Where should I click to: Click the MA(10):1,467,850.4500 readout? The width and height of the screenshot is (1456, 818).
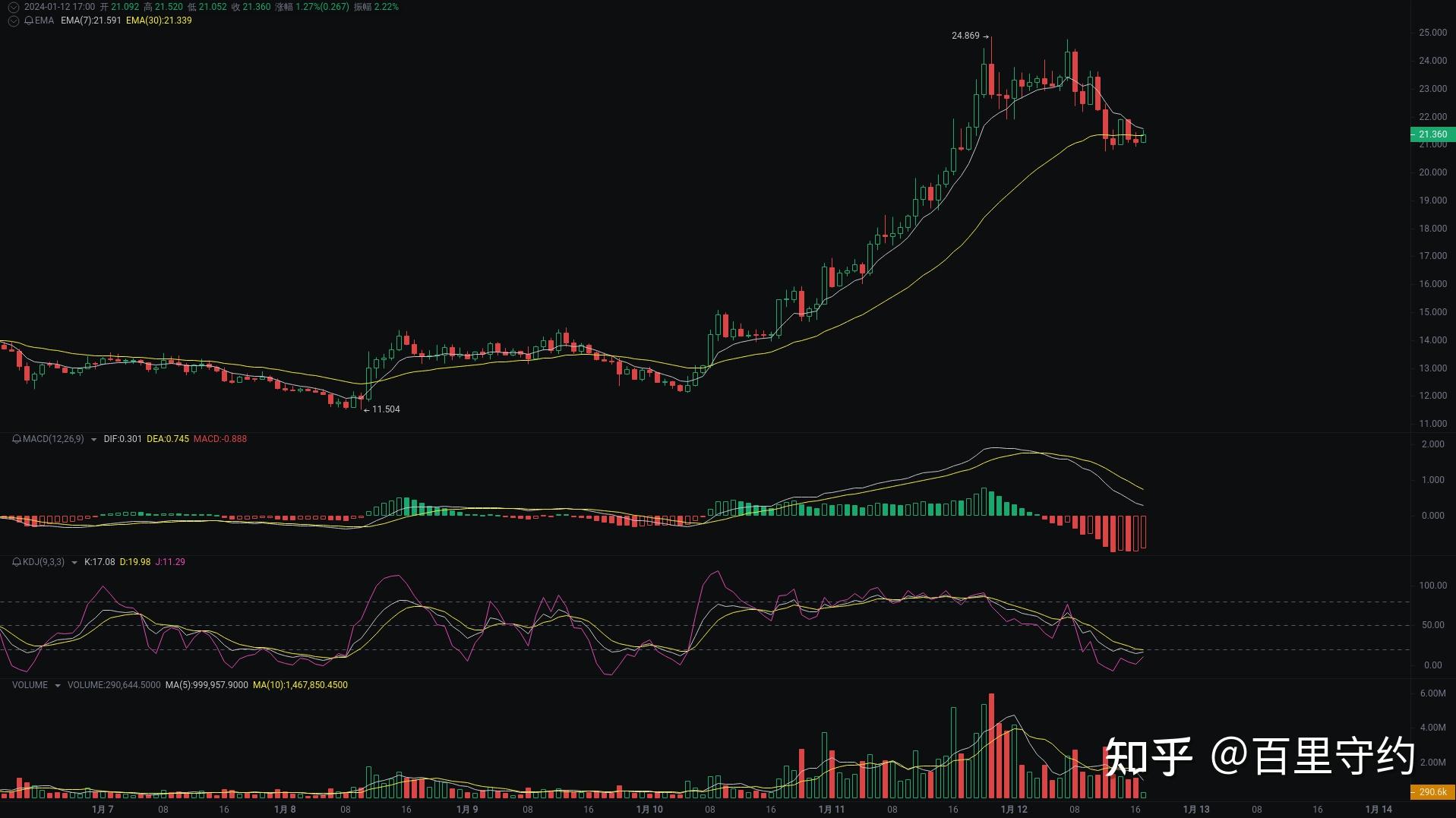click(300, 685)
